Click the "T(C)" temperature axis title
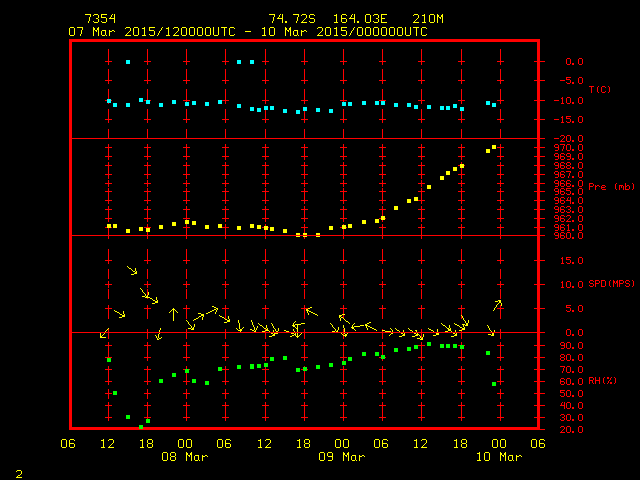This screenshot has height=480, width=640. coord(600,89)
